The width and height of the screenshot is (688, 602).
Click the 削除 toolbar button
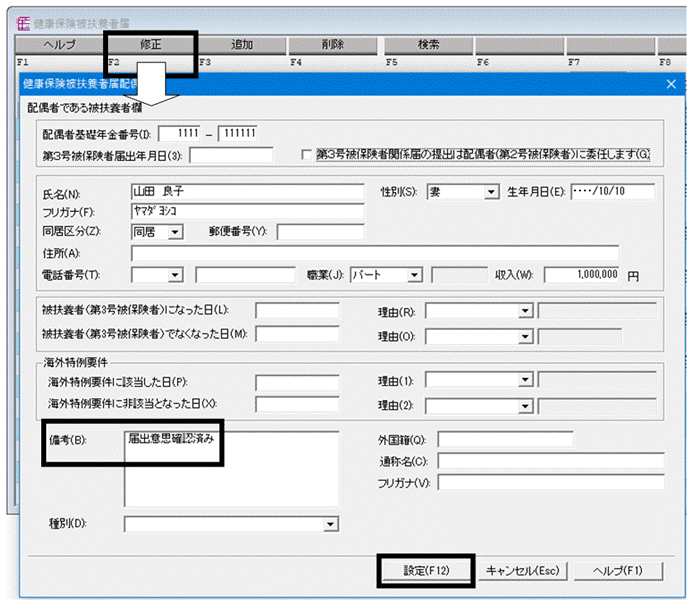tap(333, 45)
